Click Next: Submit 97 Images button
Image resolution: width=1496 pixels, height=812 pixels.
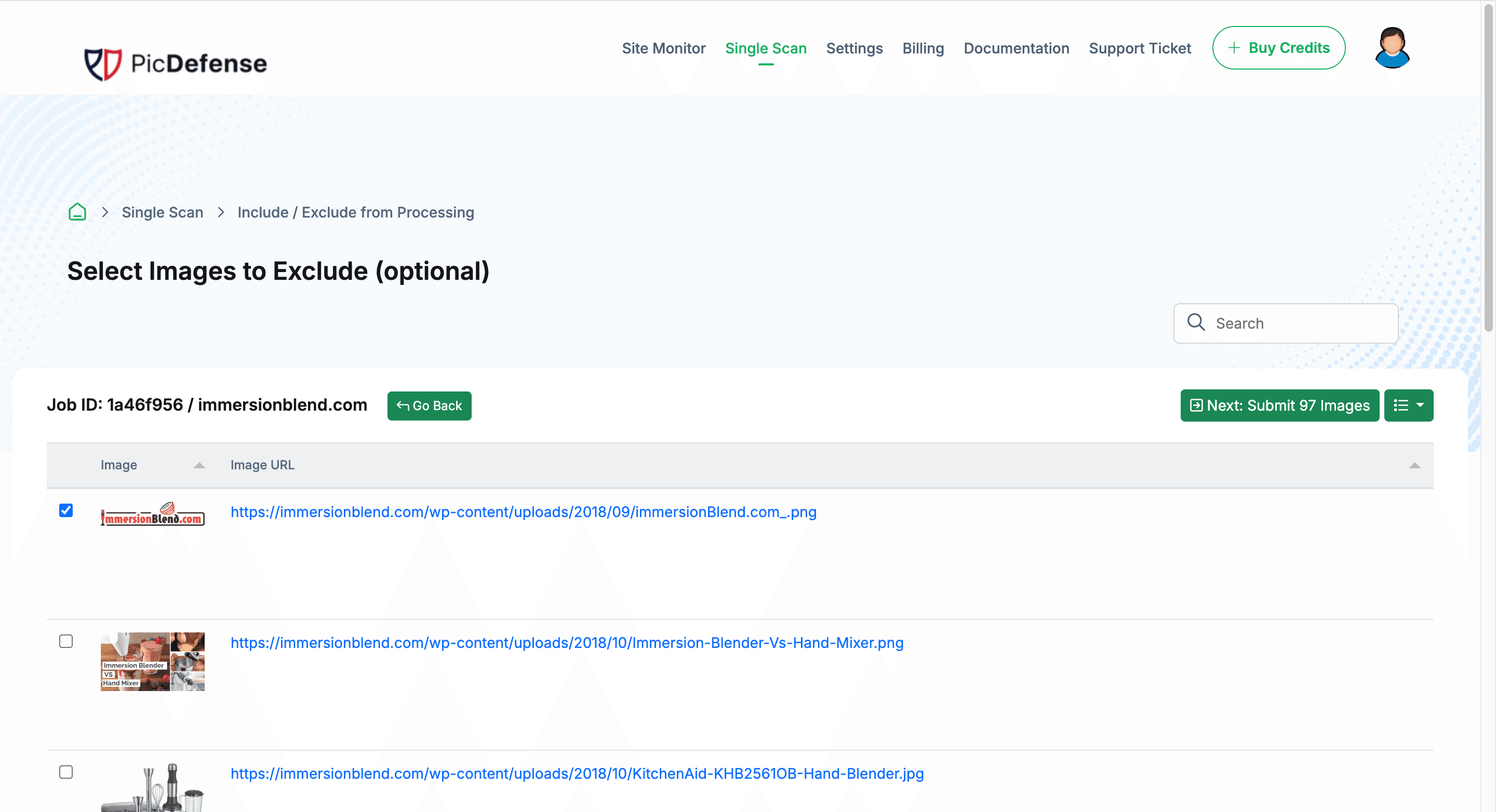pyautogui.click(x=1279, y=405)
